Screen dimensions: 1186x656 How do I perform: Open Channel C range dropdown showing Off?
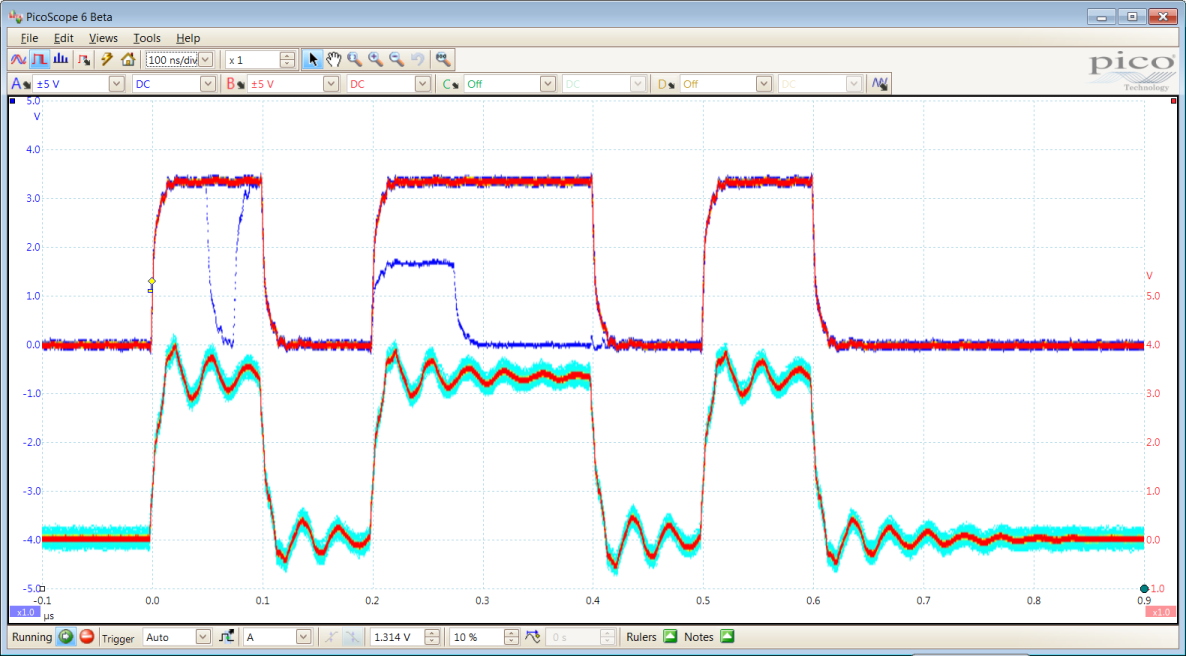(547, 84)
